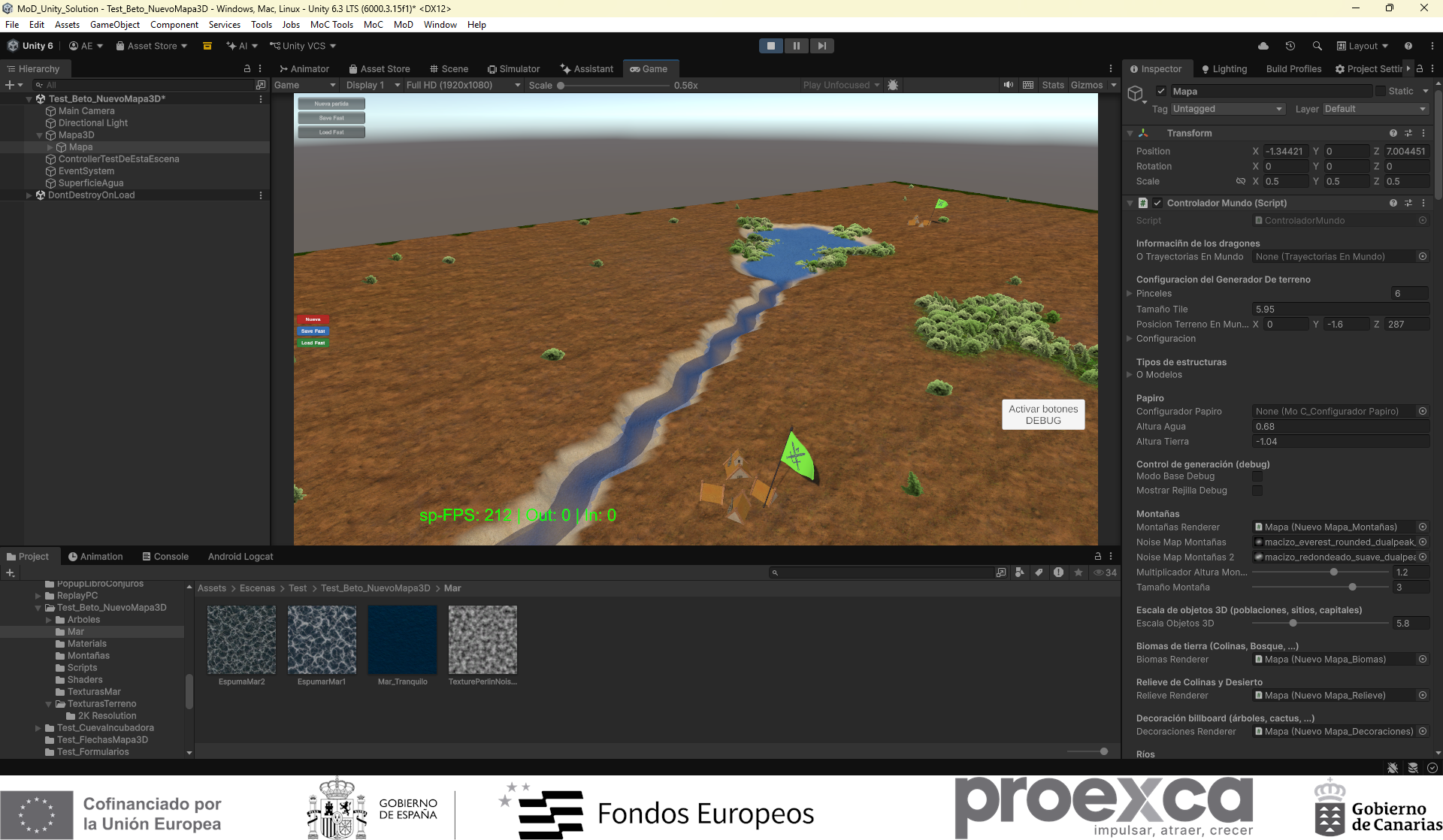Stop play mode with the Play button
Screen dimensions: 1443x840
coord(771,46)
